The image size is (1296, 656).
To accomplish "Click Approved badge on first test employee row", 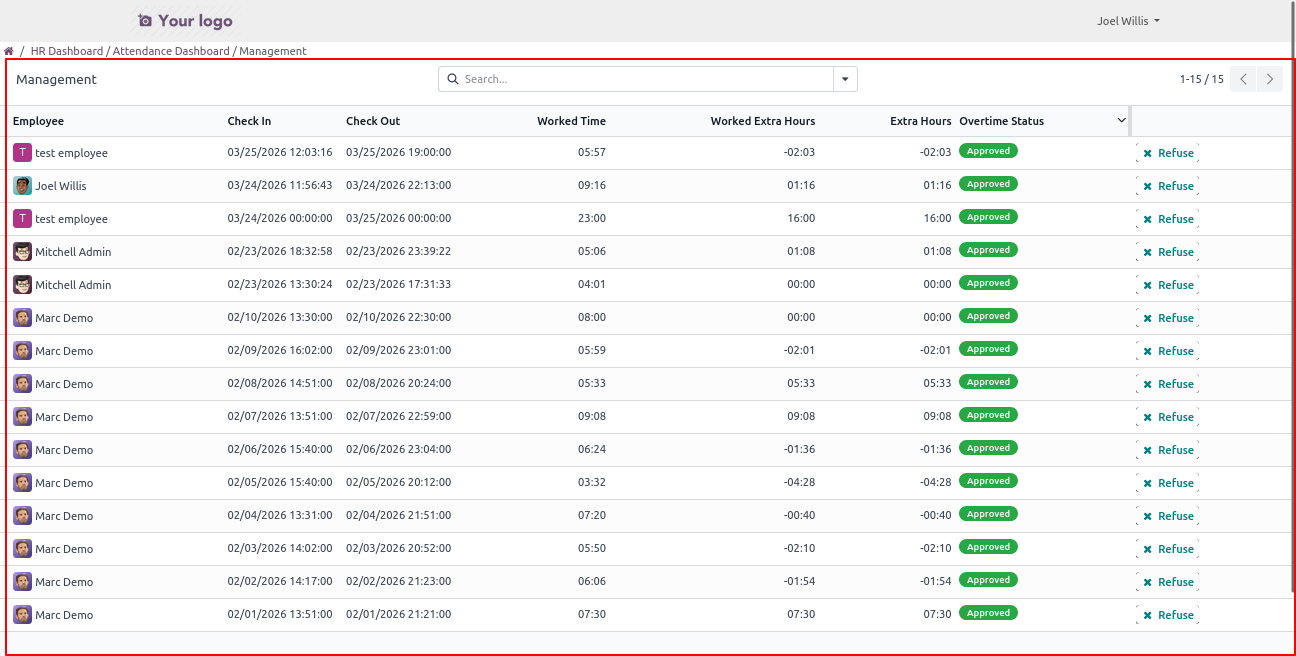I will pos(988,151).
